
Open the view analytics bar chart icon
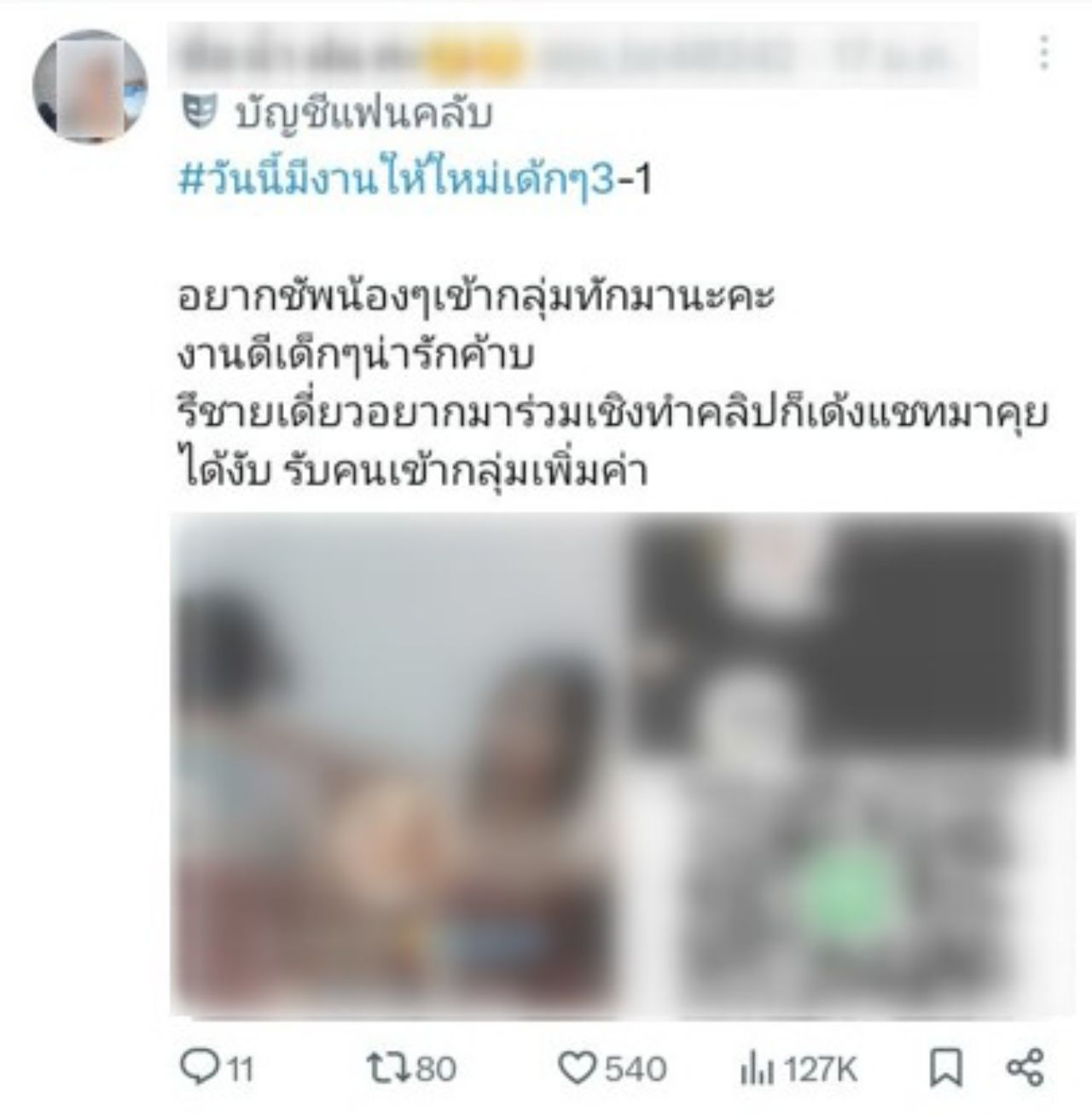click(757, 1069)
